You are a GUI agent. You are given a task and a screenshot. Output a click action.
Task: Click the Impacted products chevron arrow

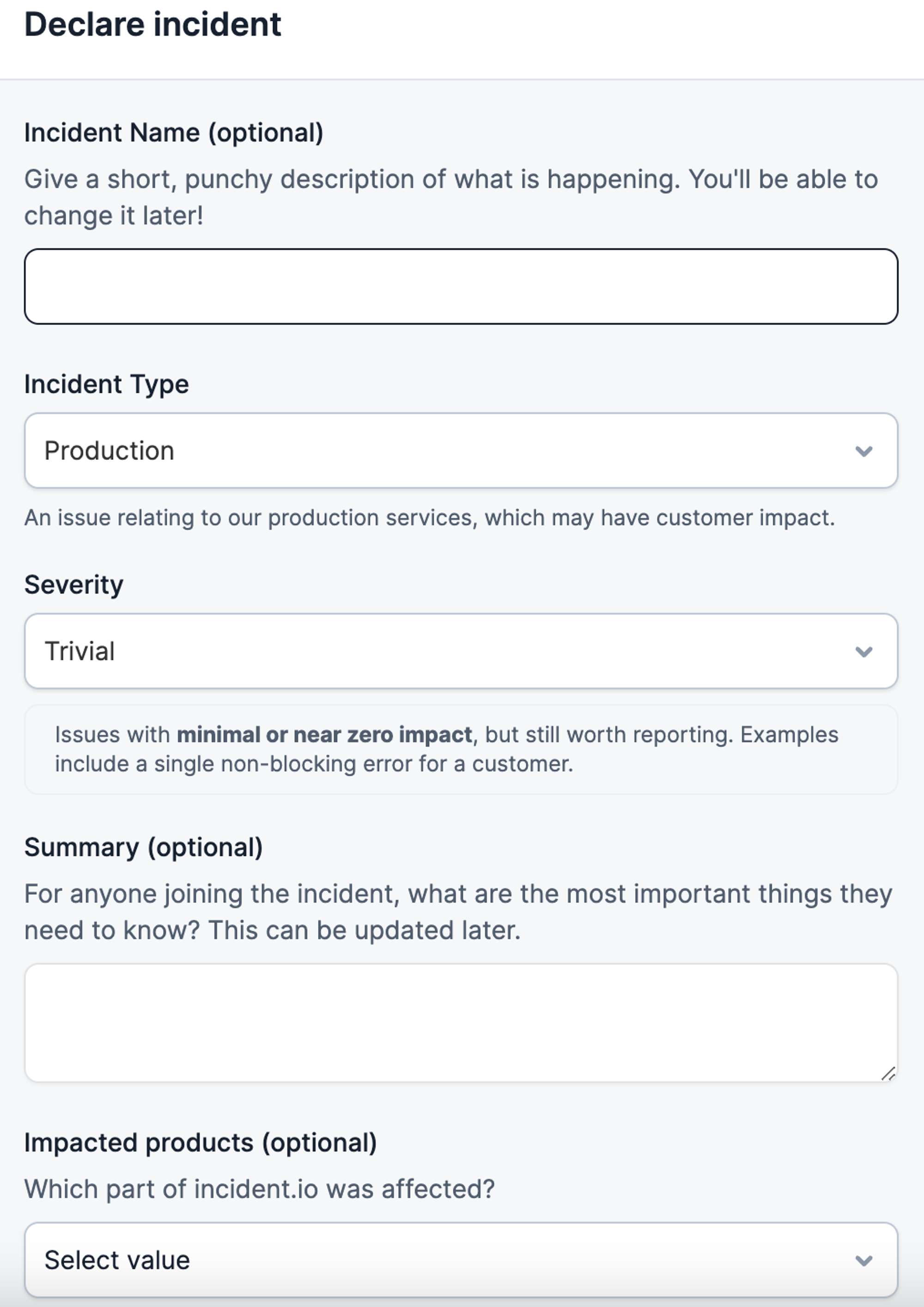tap(863, 1260)
